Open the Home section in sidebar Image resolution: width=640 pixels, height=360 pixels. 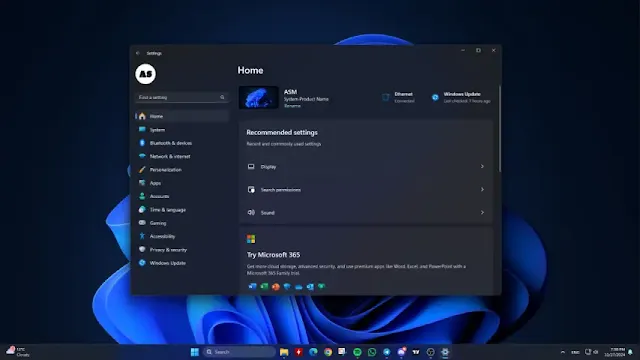point(182,116)
